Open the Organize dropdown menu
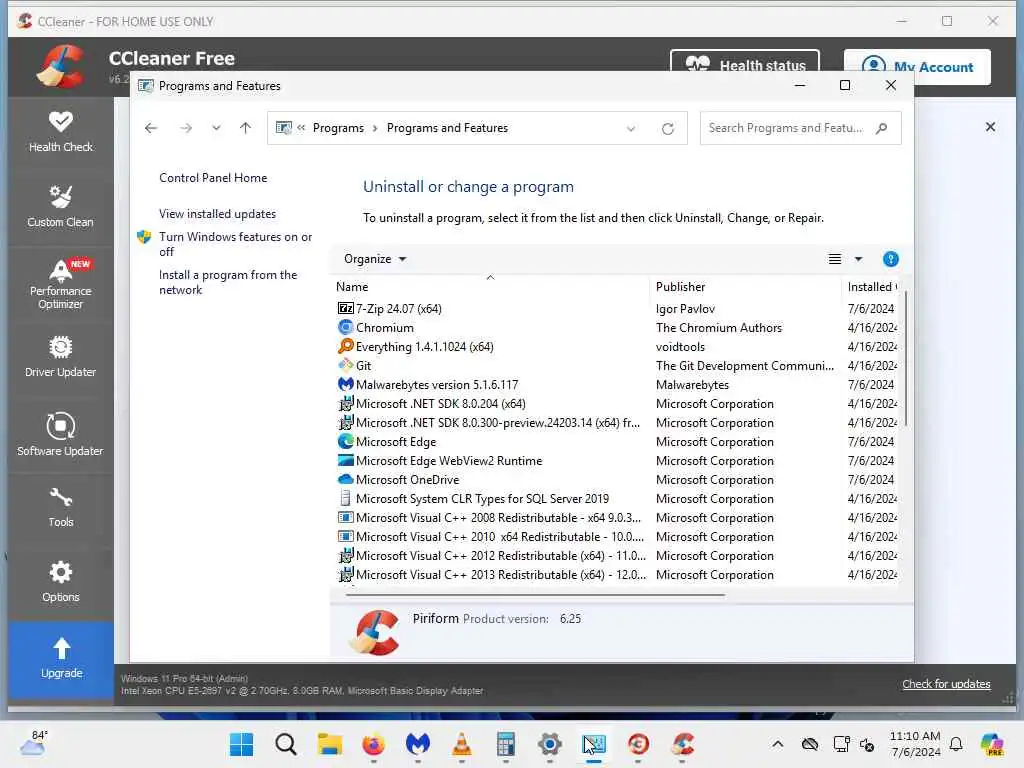This screenshot has width=1024, height=768. [x=375, y=259]
